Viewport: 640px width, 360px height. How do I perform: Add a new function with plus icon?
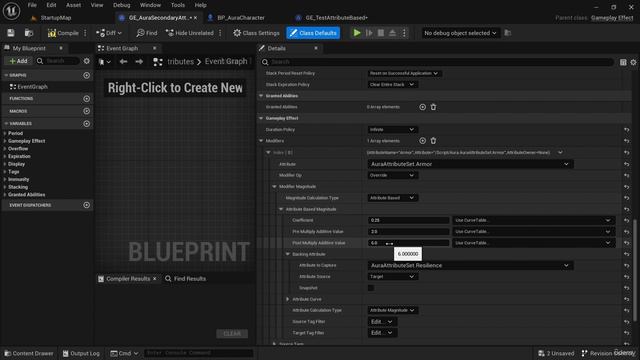[87, 99]
